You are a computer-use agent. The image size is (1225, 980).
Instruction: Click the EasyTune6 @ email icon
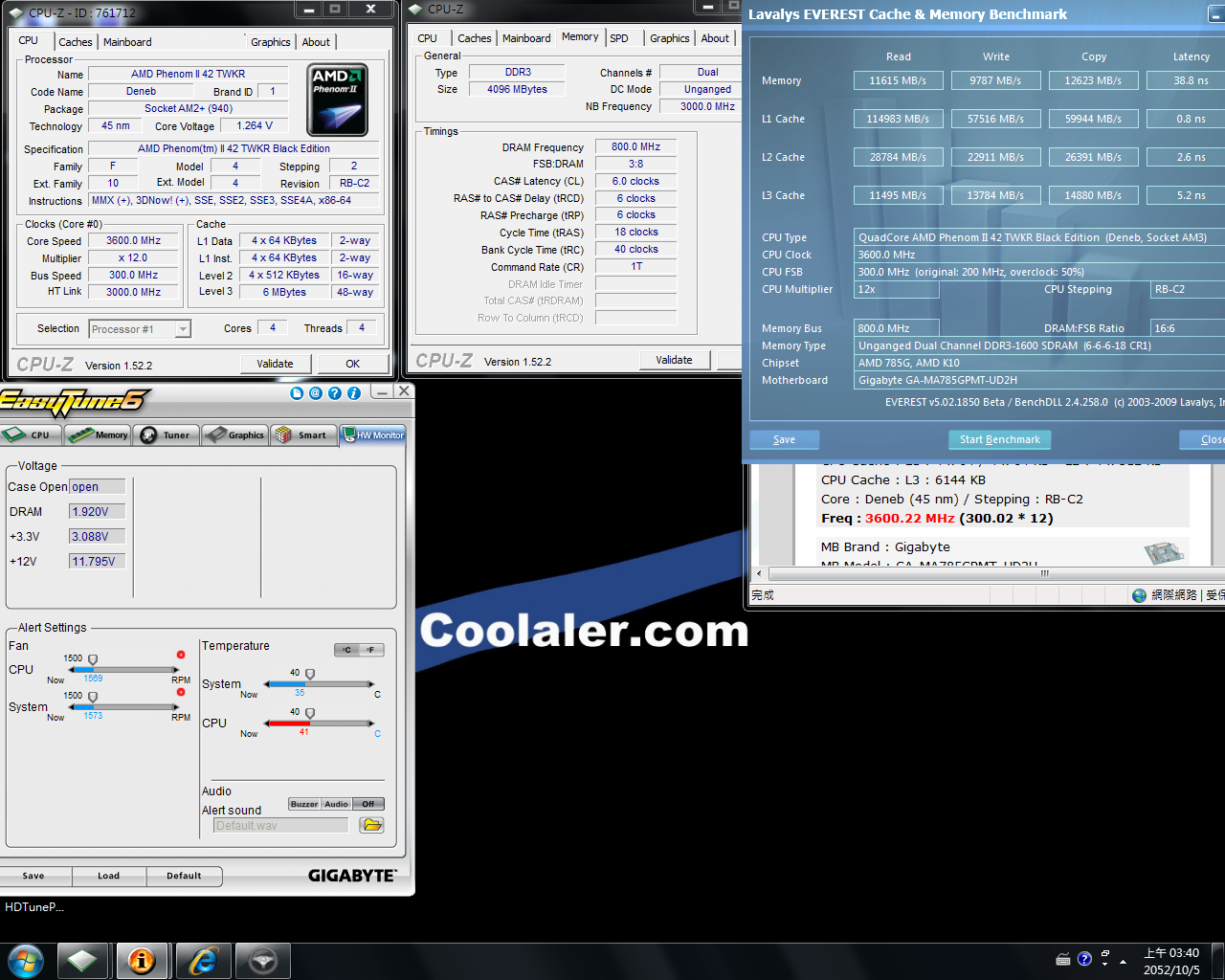[316, 393]
